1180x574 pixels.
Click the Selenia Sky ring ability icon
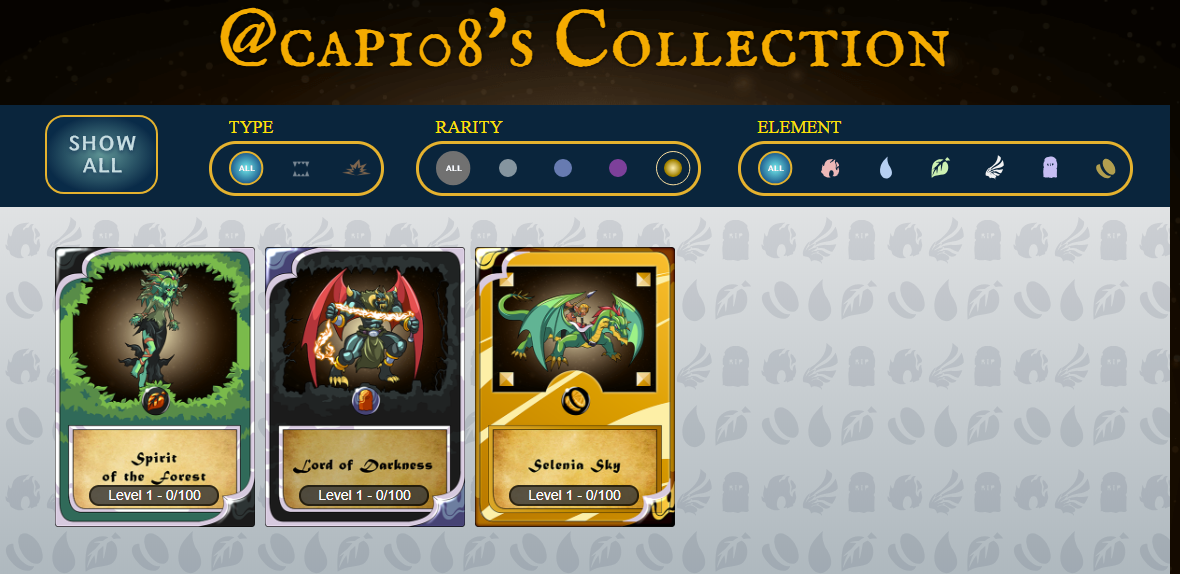[576, 401]
